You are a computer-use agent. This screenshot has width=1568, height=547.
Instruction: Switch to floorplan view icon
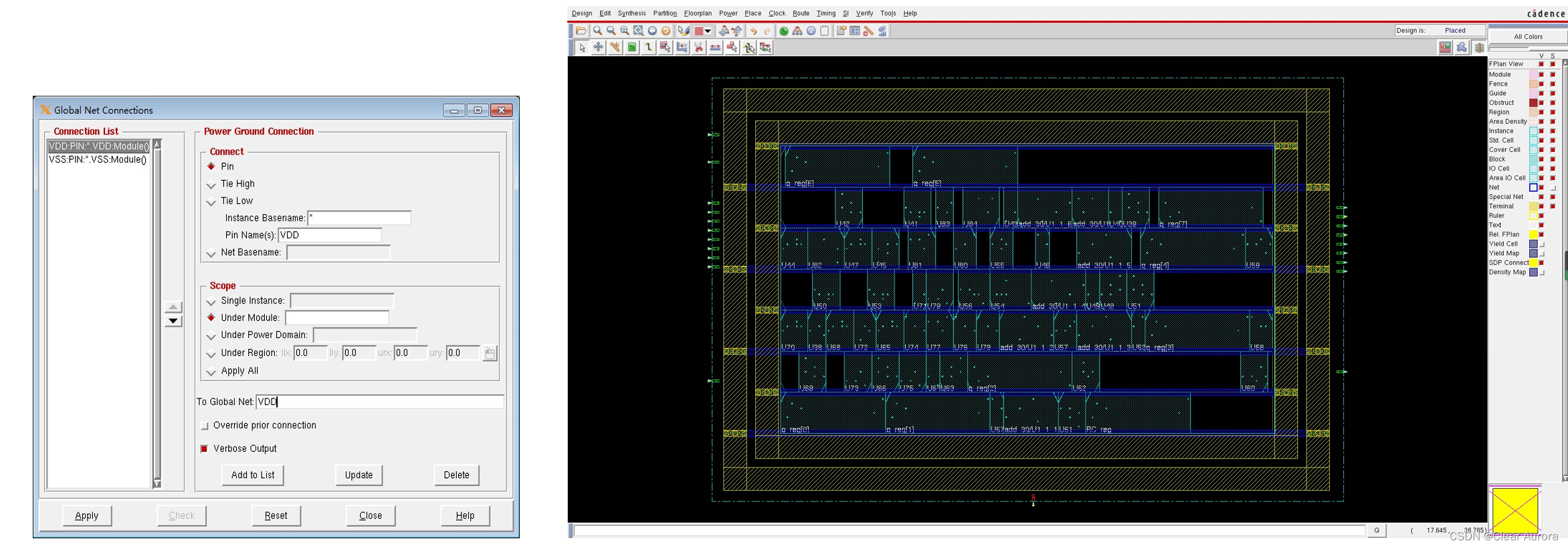(x=1446, y=48)
